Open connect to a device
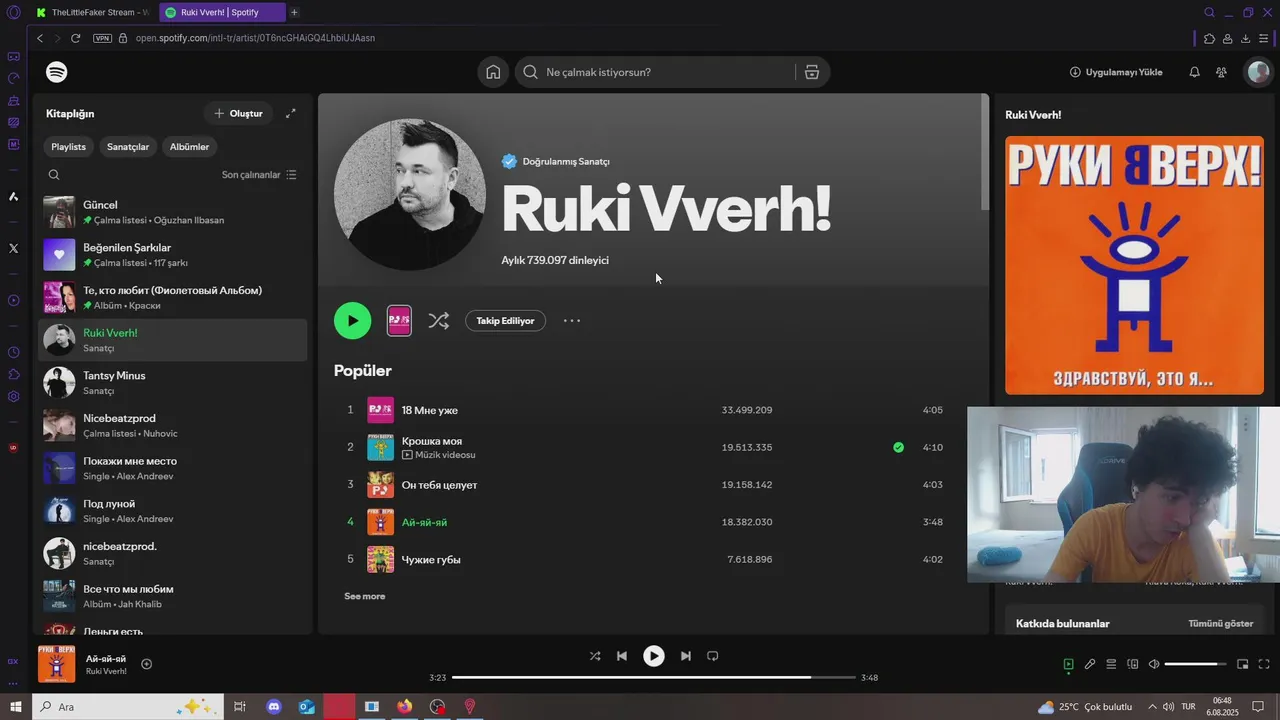Viewport: 1280px width, 720px height. 1133,664
